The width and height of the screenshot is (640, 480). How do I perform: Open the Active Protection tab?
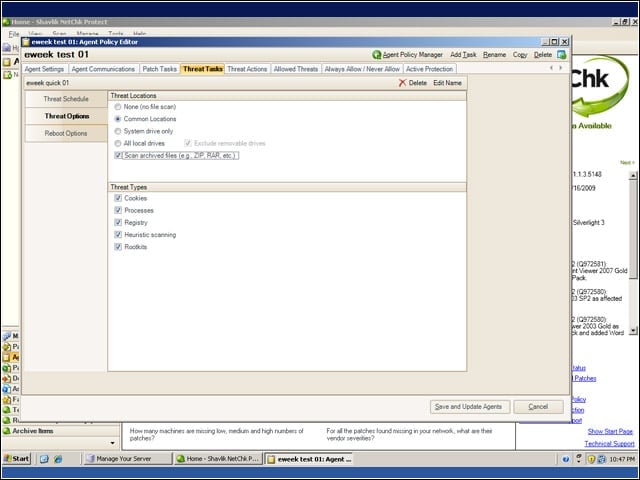[429, 69]
